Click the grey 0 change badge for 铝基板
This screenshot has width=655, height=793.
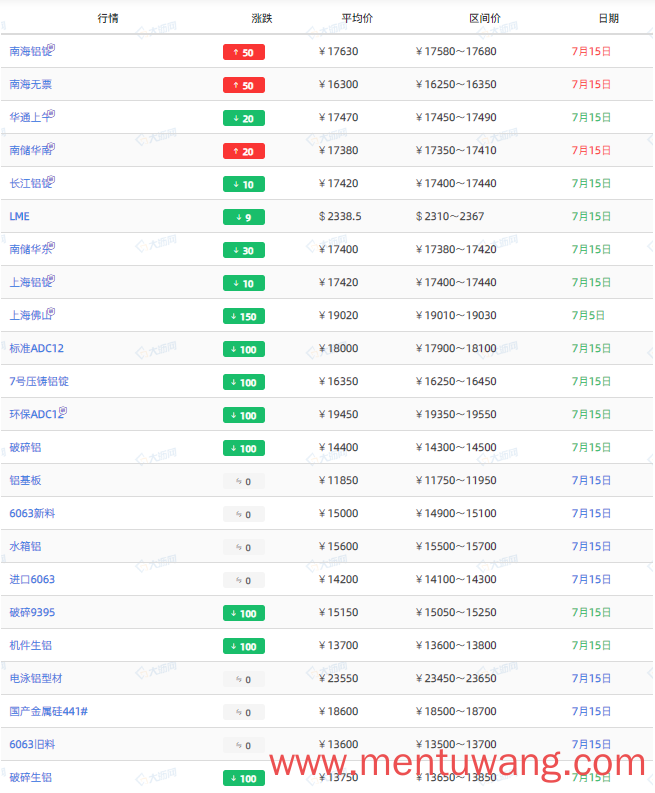point(244,481)
